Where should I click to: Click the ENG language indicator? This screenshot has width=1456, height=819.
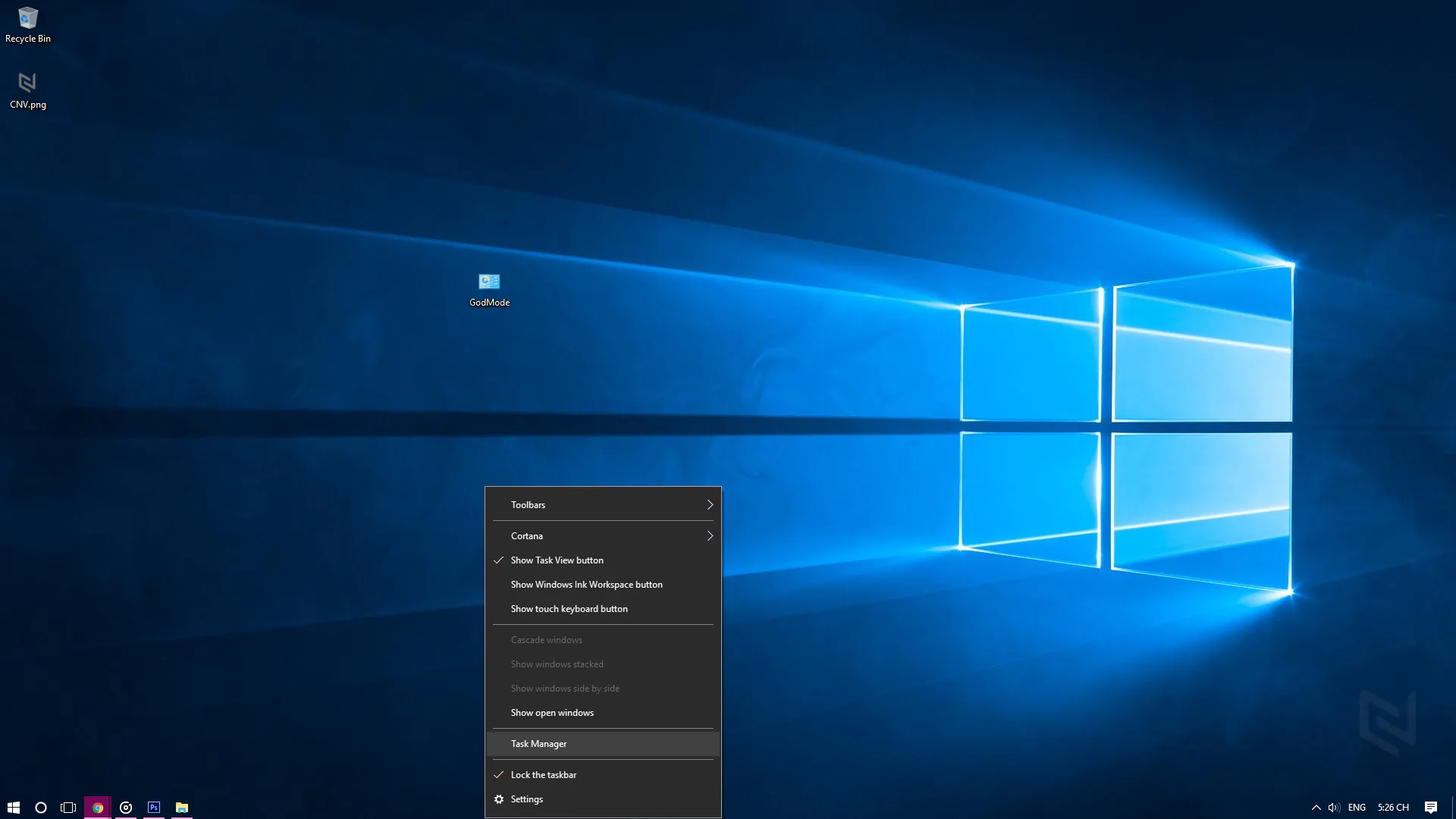1357,808
